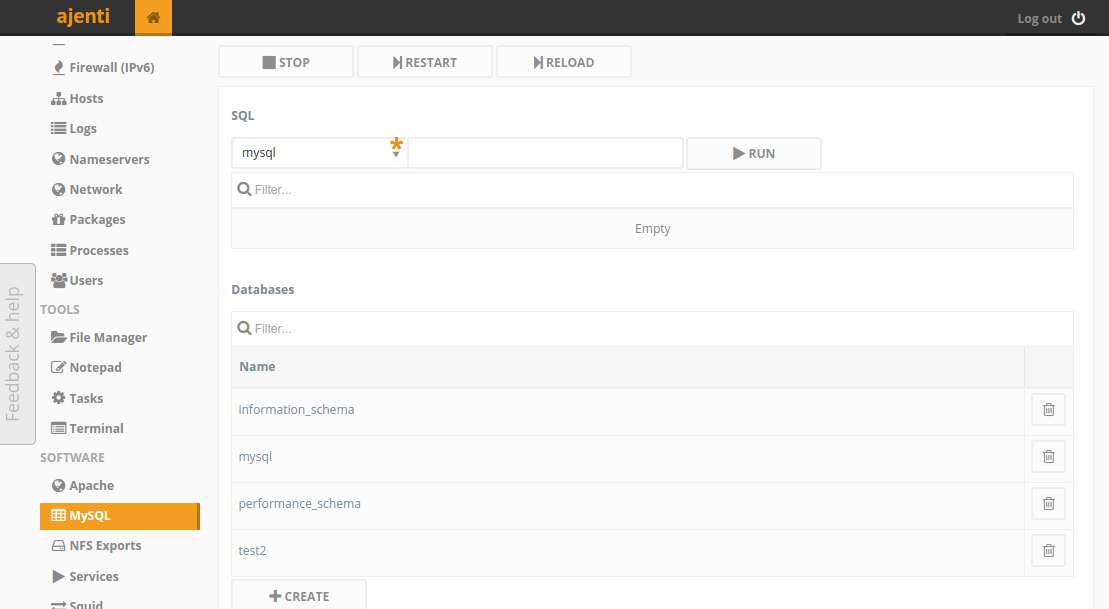Select the performance_schema database name

click(300, 504)
